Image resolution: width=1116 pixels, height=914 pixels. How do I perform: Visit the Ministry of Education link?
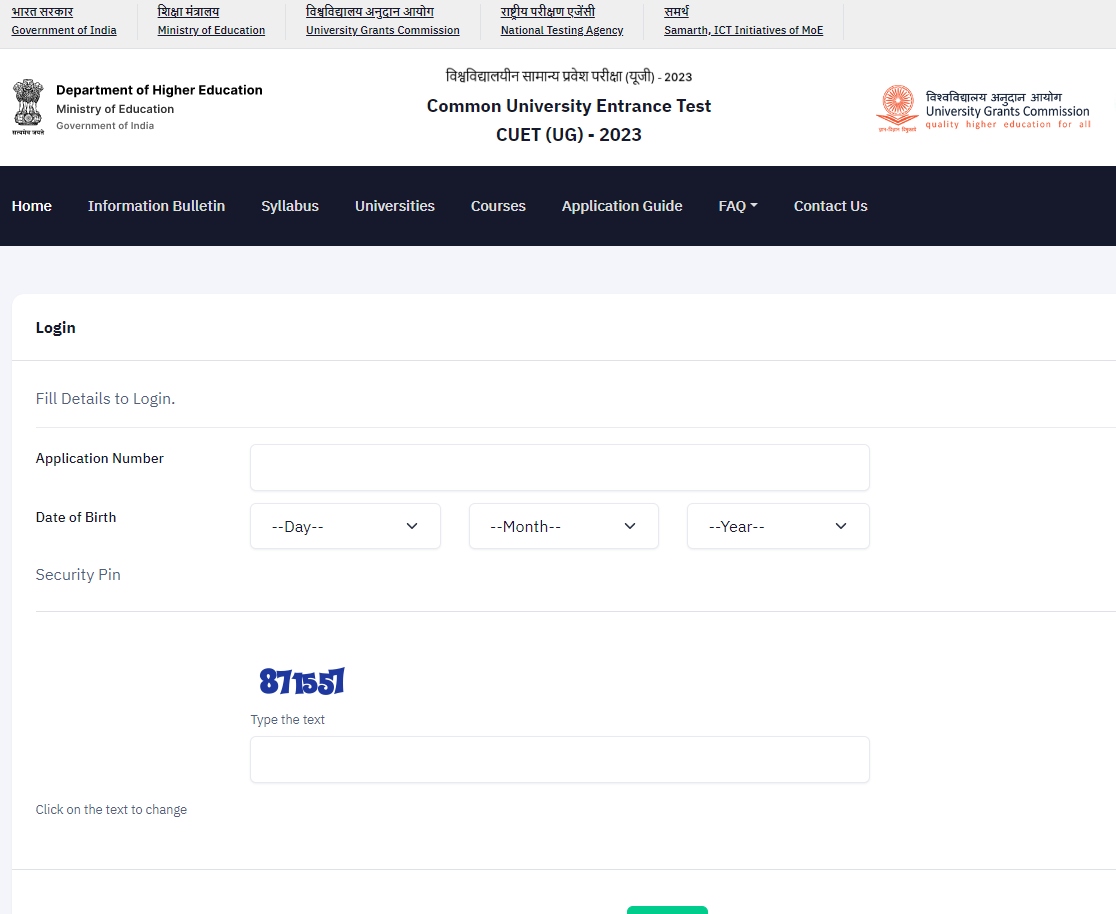(211, 30)
